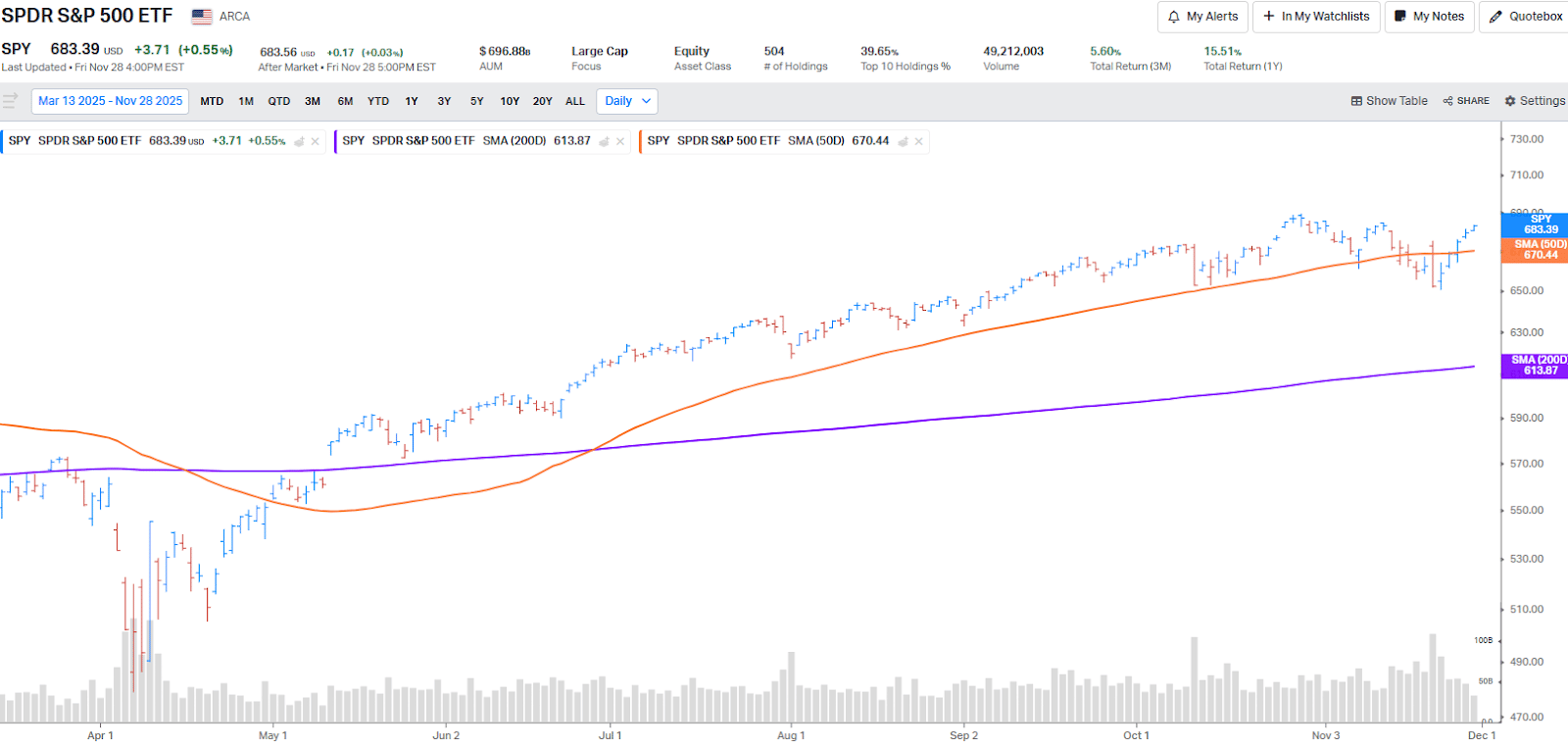Click the Jul 1 x-axis date label

[x=611, y=735]
